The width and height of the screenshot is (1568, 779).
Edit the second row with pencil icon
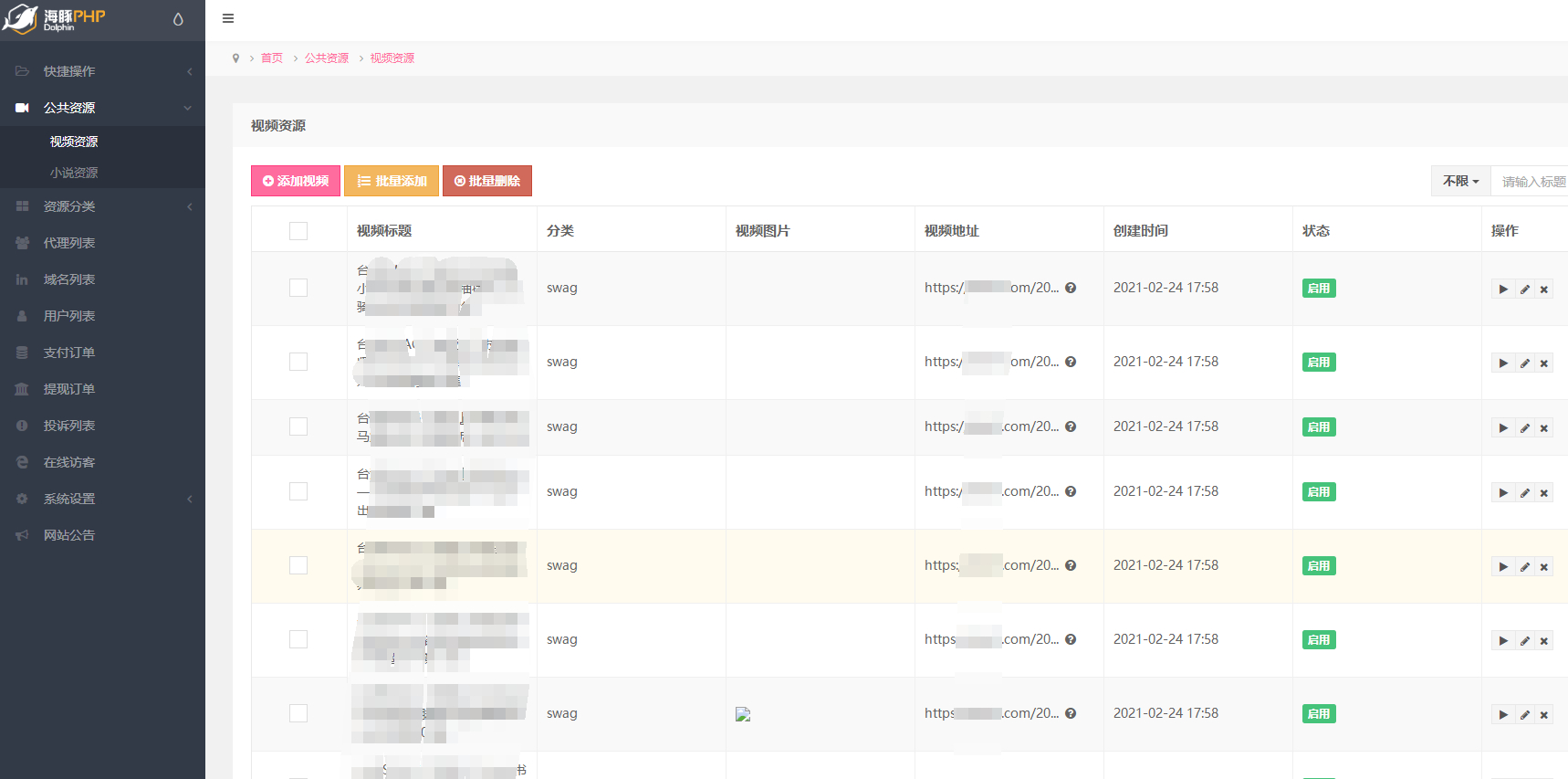coord(1524,363)
